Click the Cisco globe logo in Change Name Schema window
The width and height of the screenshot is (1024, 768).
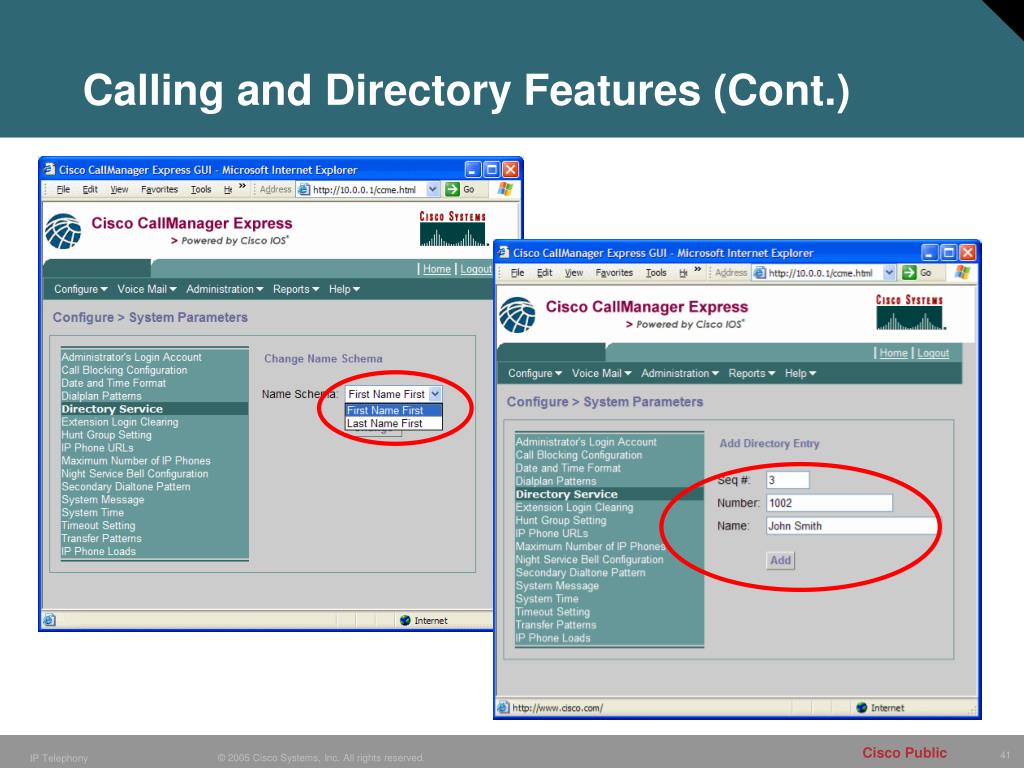[x=63, y=231]
